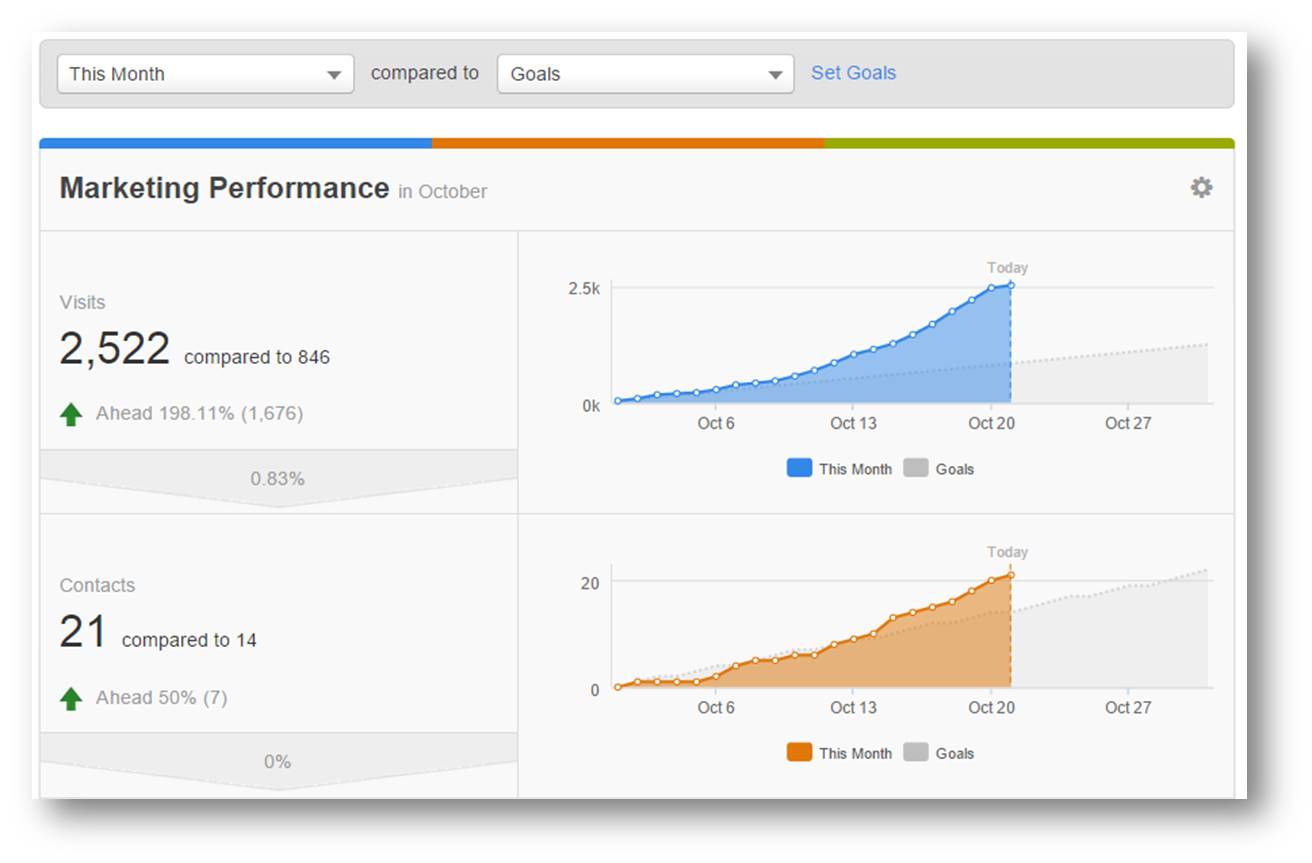Viewport: 1312px width, 863px height.
Task: Click the 2,522 Visits total number
Action: (115, 349)
